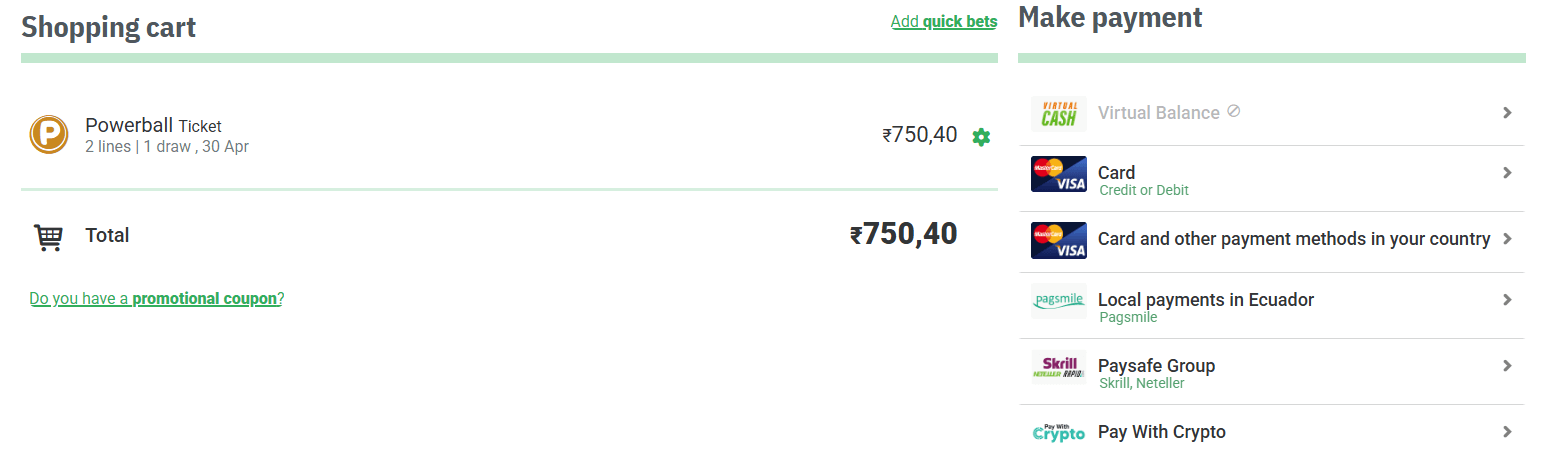This screenshot has width=1543, height=463.
Task: Click the Pay With Crypto logo icon
Action: [1058, 433]
